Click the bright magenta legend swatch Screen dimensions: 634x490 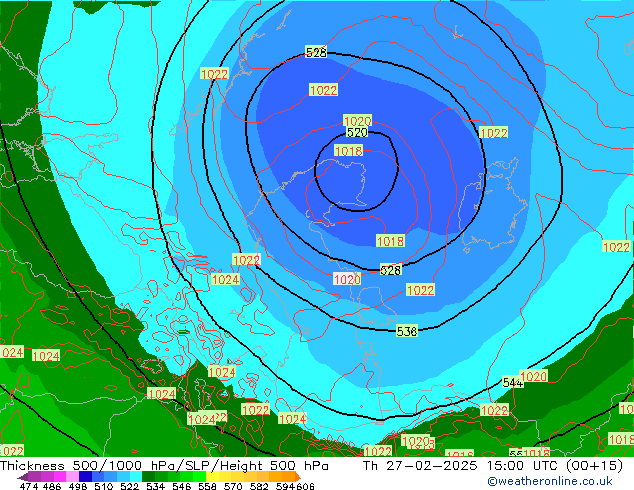[x=60, y=477]
